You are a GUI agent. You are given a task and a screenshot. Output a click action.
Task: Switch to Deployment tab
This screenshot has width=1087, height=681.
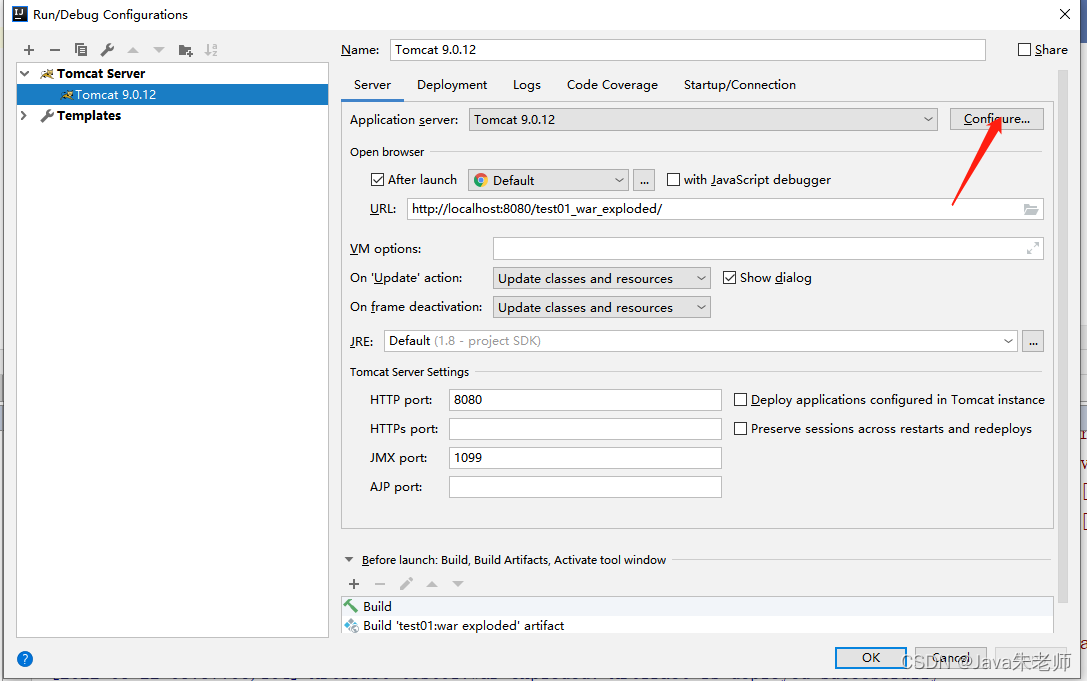[x=452, y=85]
